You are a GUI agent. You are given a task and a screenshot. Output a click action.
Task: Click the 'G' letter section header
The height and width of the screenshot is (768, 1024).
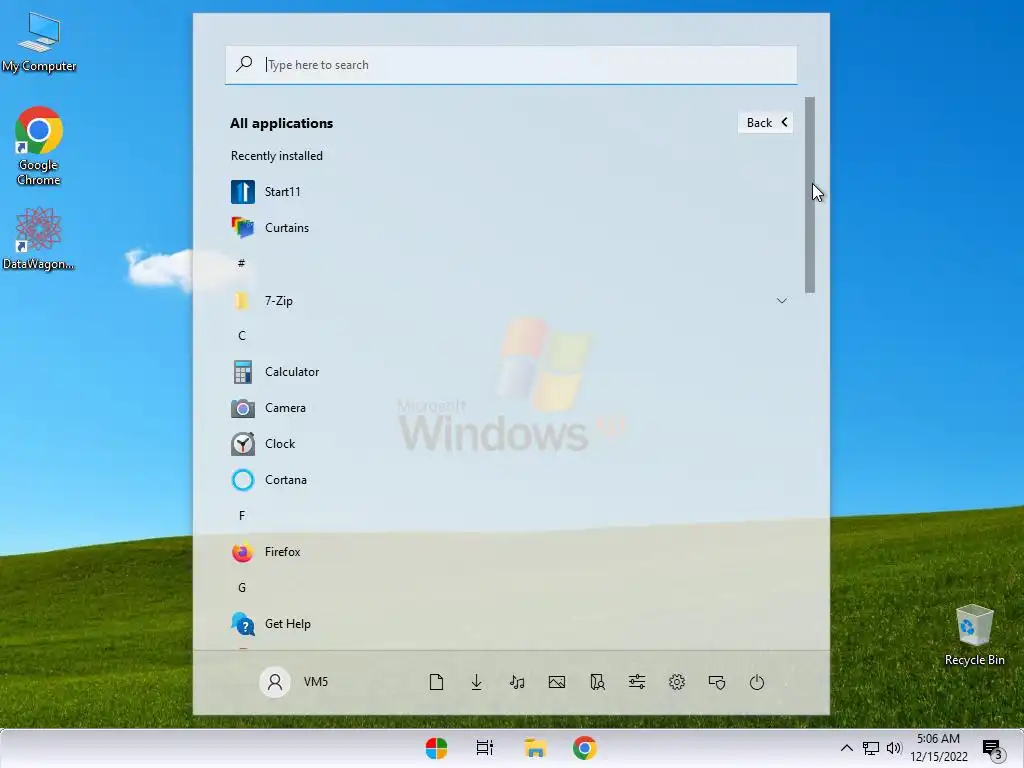point(242,588)
